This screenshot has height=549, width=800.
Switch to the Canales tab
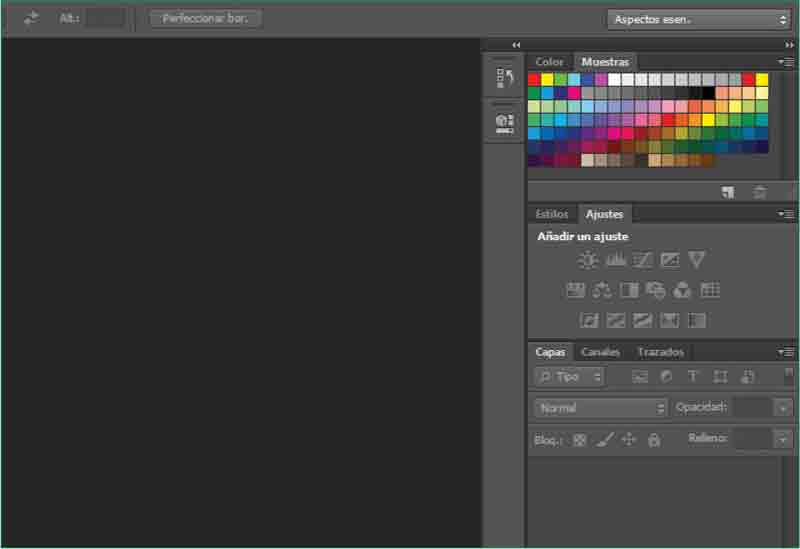(600, 352)
